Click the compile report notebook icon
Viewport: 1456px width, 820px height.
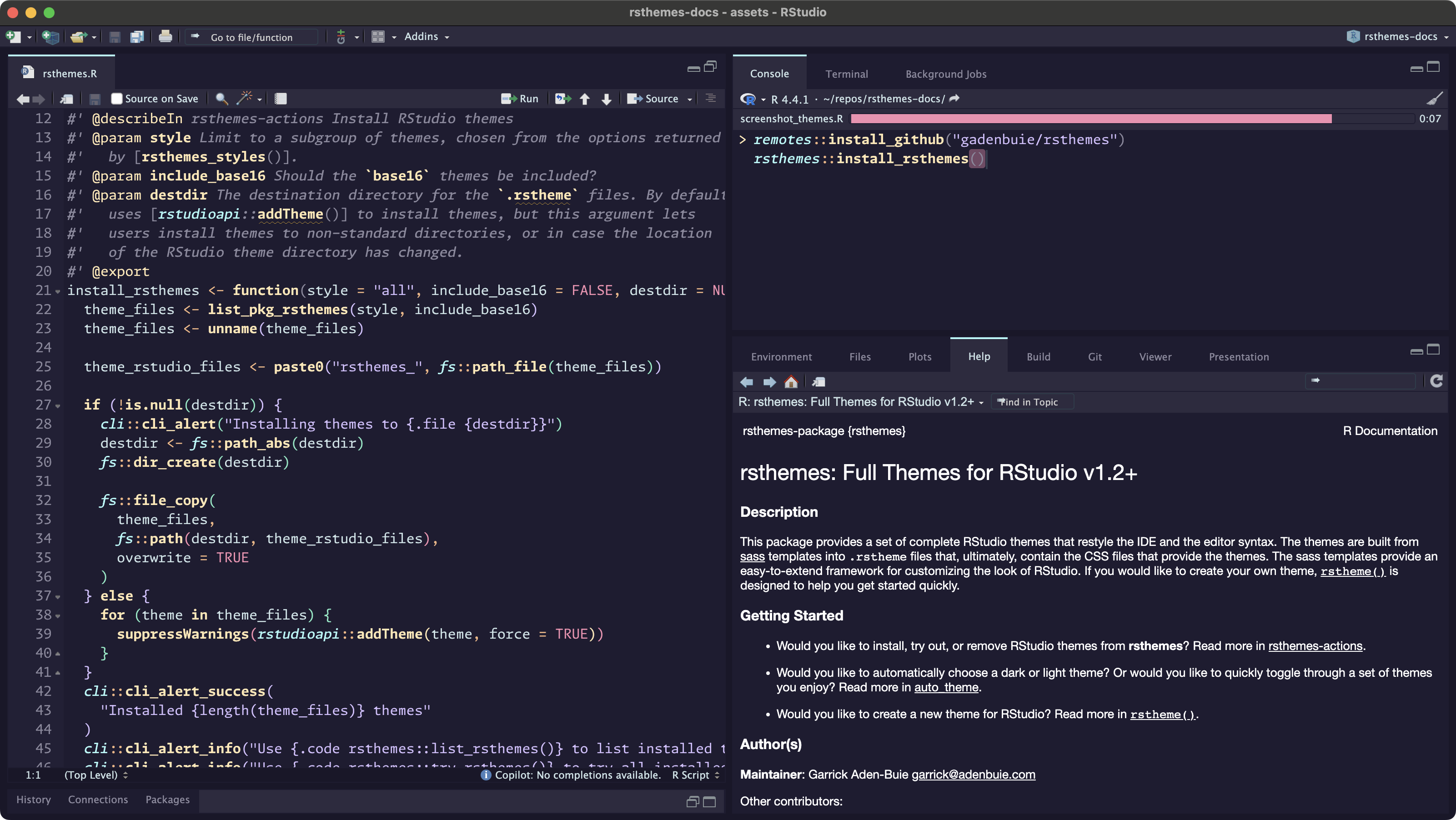[281, 99]
